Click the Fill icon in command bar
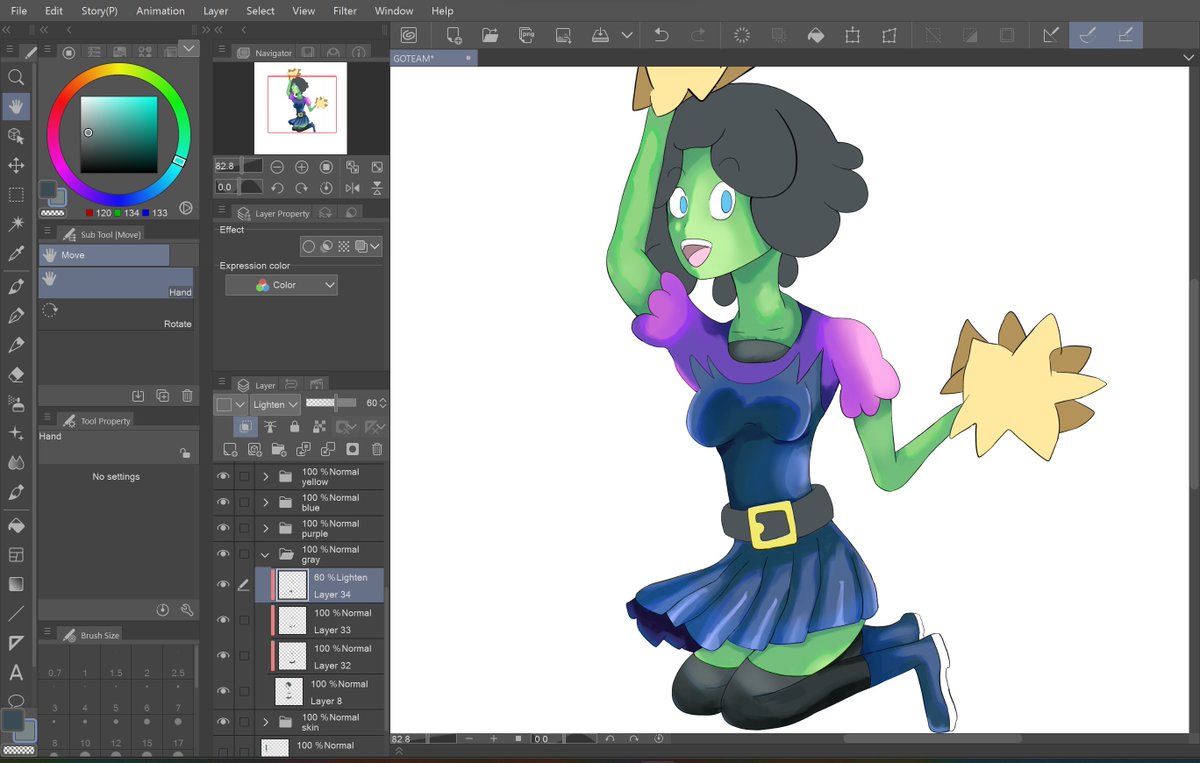This screenshot has height=763, width=1200. click(816, 35)
